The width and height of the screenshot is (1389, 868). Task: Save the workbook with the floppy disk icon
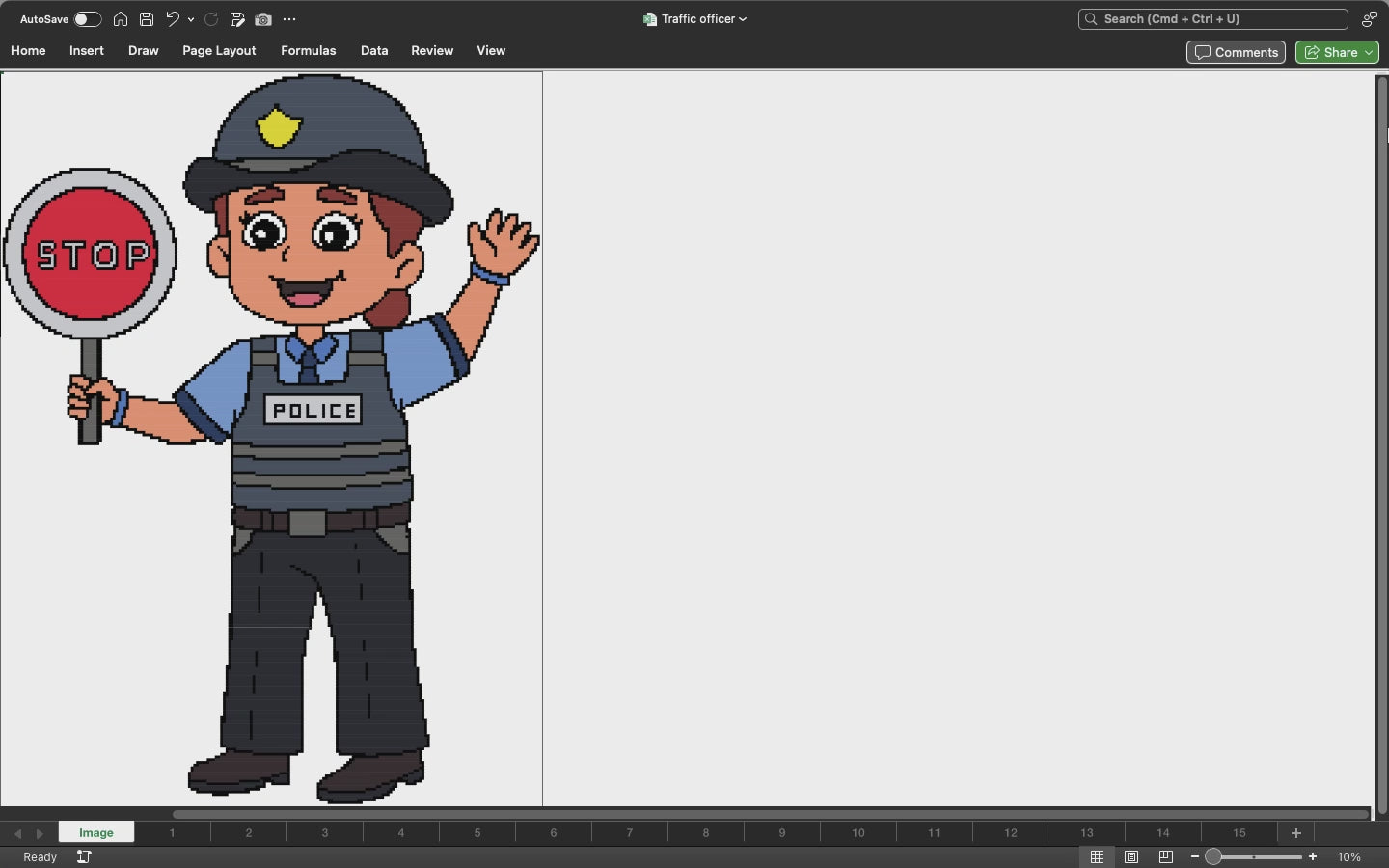tap(147, 19)
